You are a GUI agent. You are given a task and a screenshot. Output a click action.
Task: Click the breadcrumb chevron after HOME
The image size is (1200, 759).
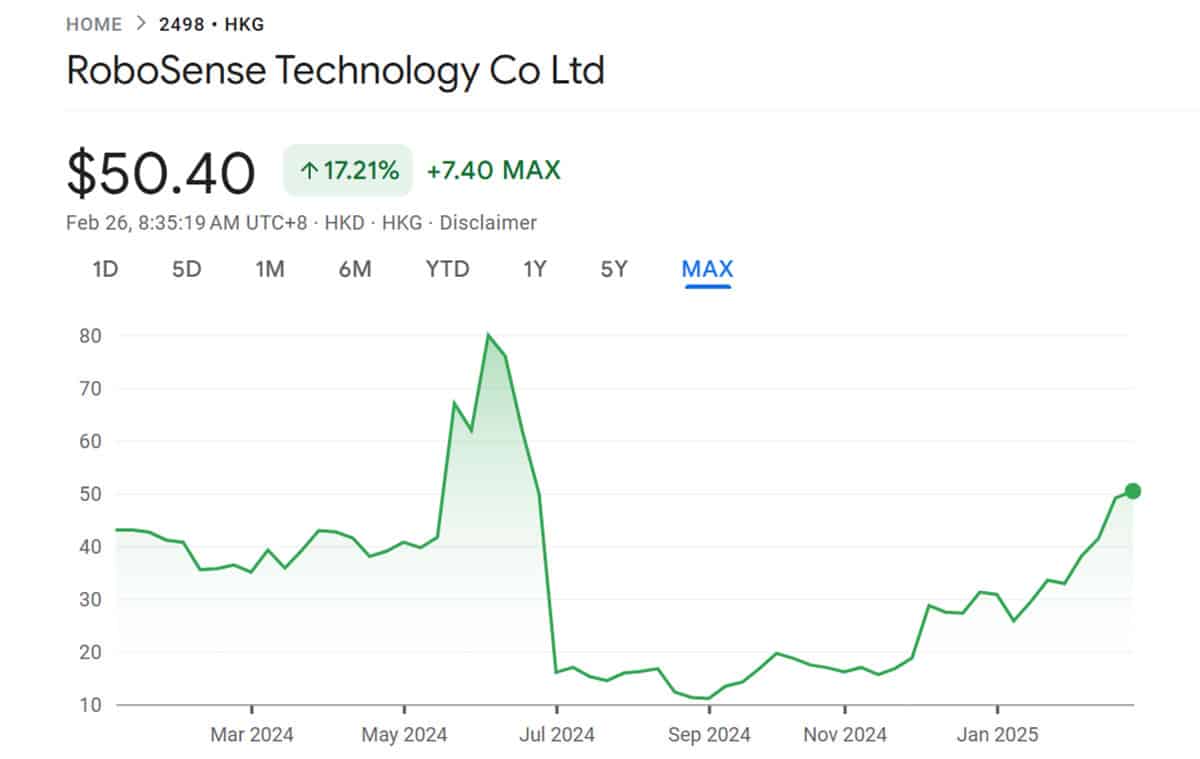click(140, 23)
